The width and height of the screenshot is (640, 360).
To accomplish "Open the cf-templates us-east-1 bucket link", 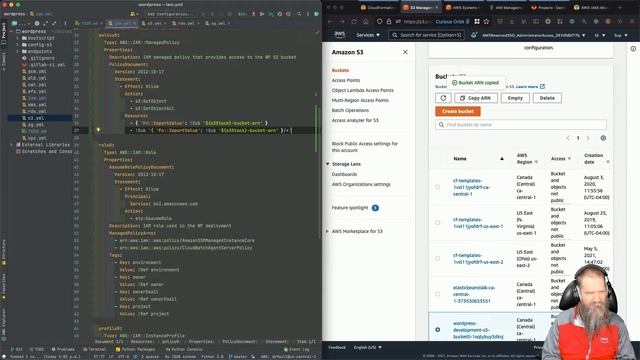I will click(478, 223).
